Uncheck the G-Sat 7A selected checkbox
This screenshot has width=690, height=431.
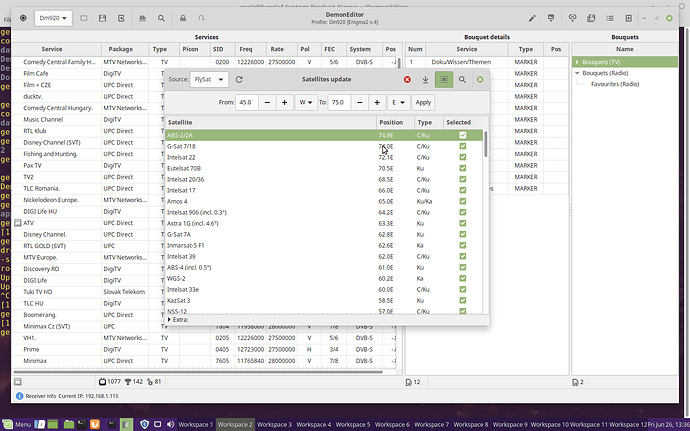click(x=462, y=234)
